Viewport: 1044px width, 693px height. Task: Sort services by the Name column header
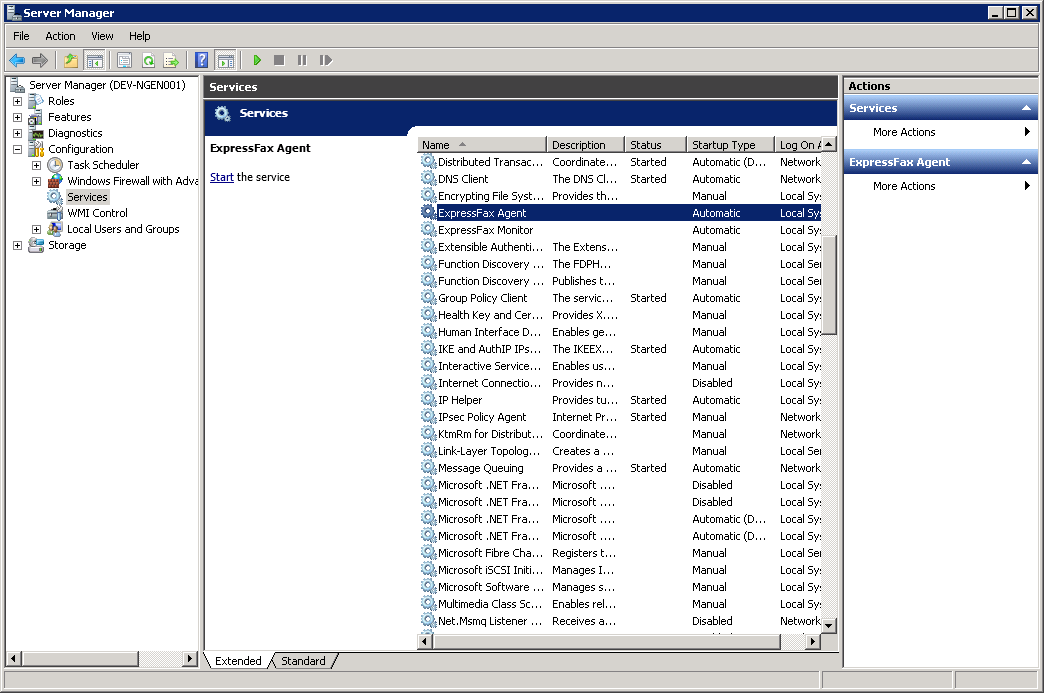482,144
